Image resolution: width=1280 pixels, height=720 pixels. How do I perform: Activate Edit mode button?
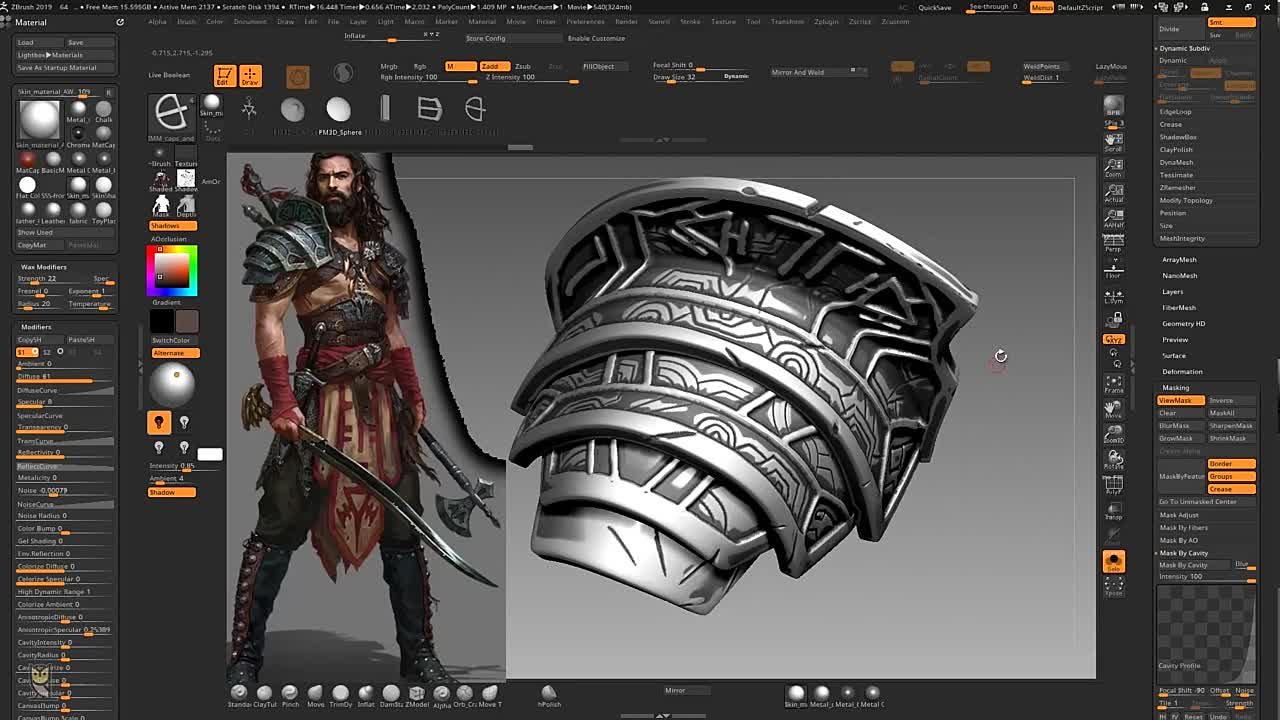224,76
